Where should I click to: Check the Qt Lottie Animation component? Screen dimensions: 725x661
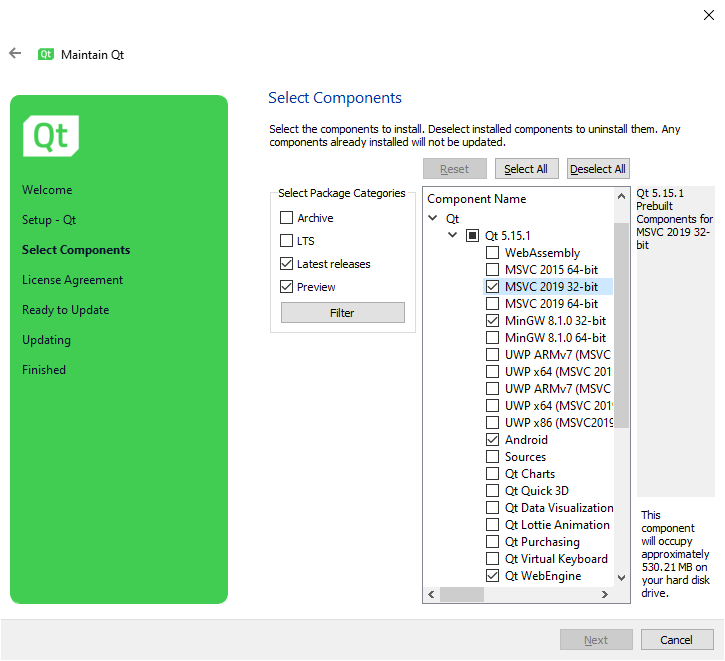pos(492,525)
